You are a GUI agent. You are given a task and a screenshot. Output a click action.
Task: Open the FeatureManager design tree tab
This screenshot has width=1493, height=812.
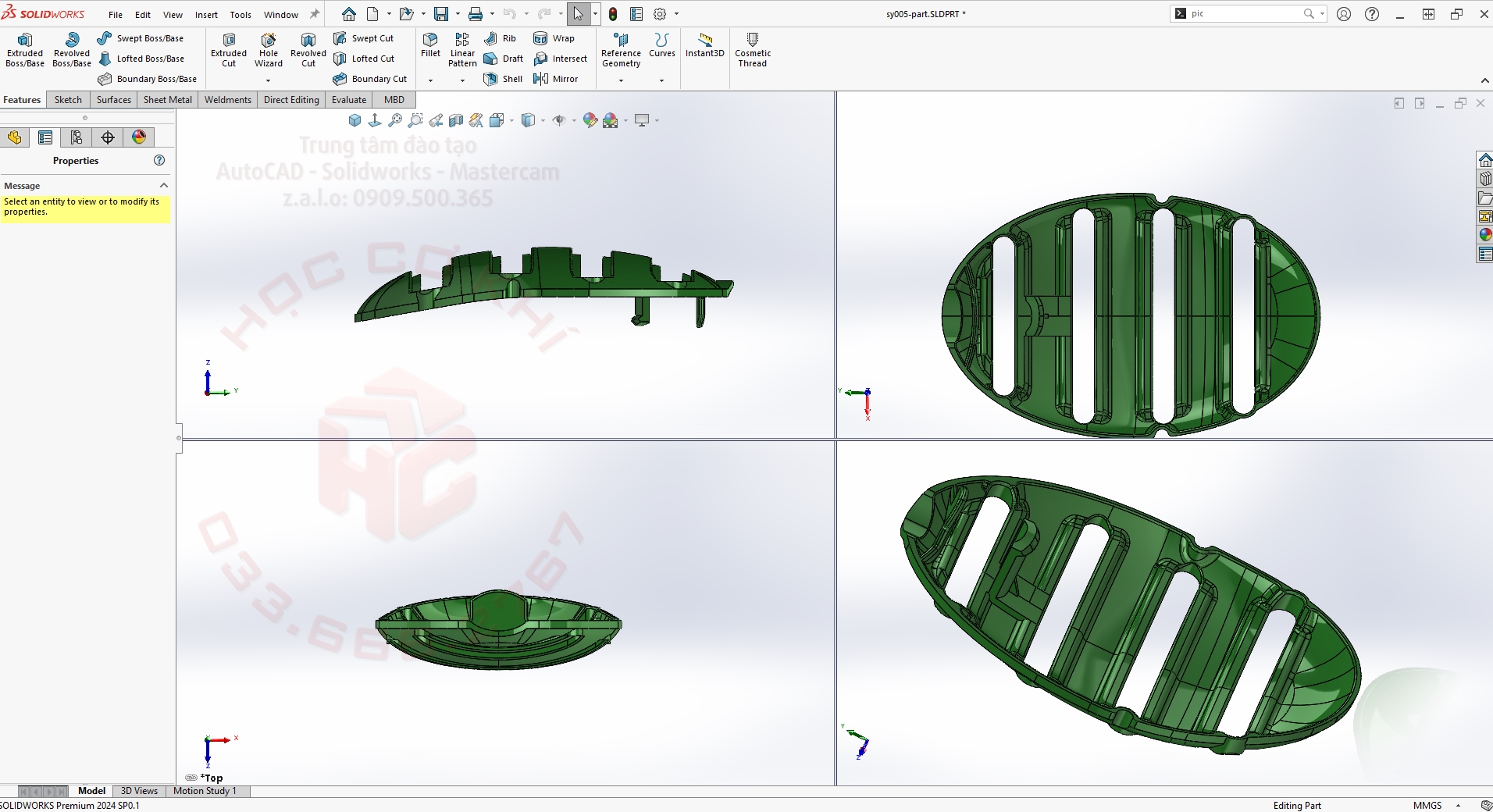click(14, 137)
